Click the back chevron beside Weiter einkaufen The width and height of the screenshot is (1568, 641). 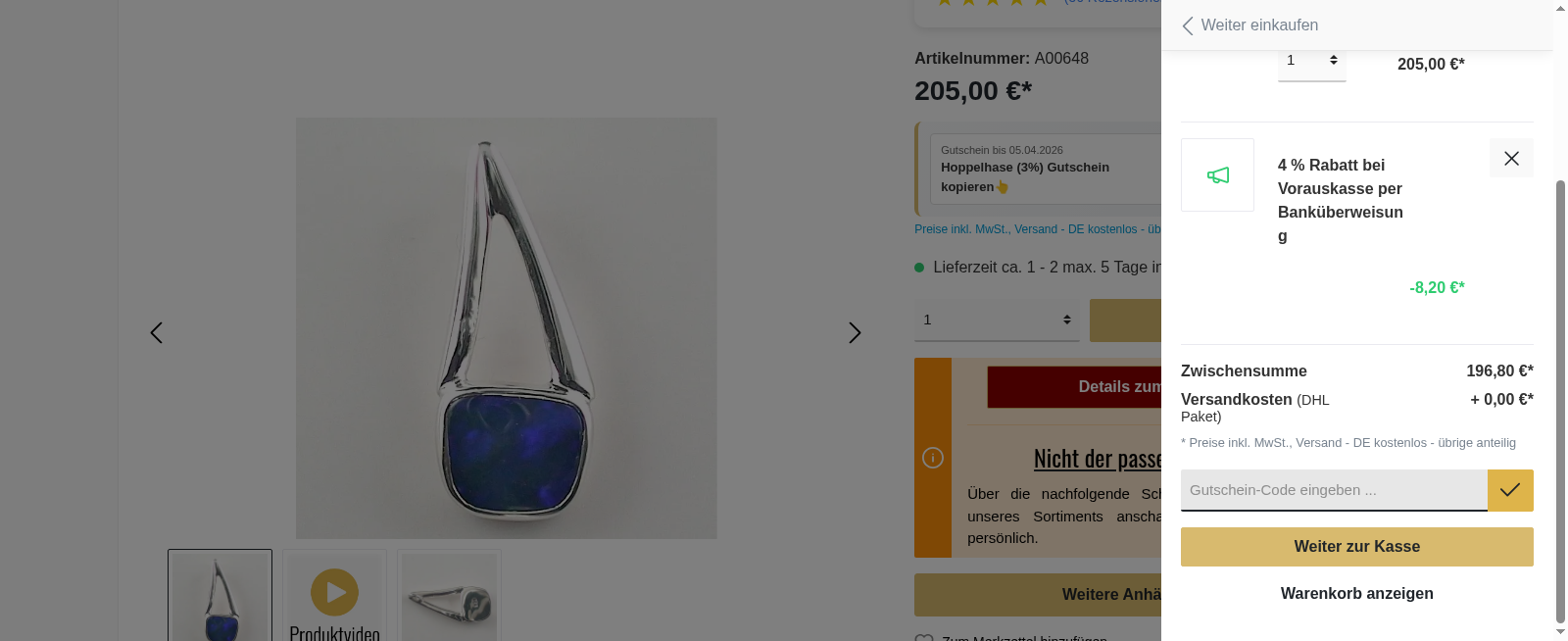point(1188,25)
